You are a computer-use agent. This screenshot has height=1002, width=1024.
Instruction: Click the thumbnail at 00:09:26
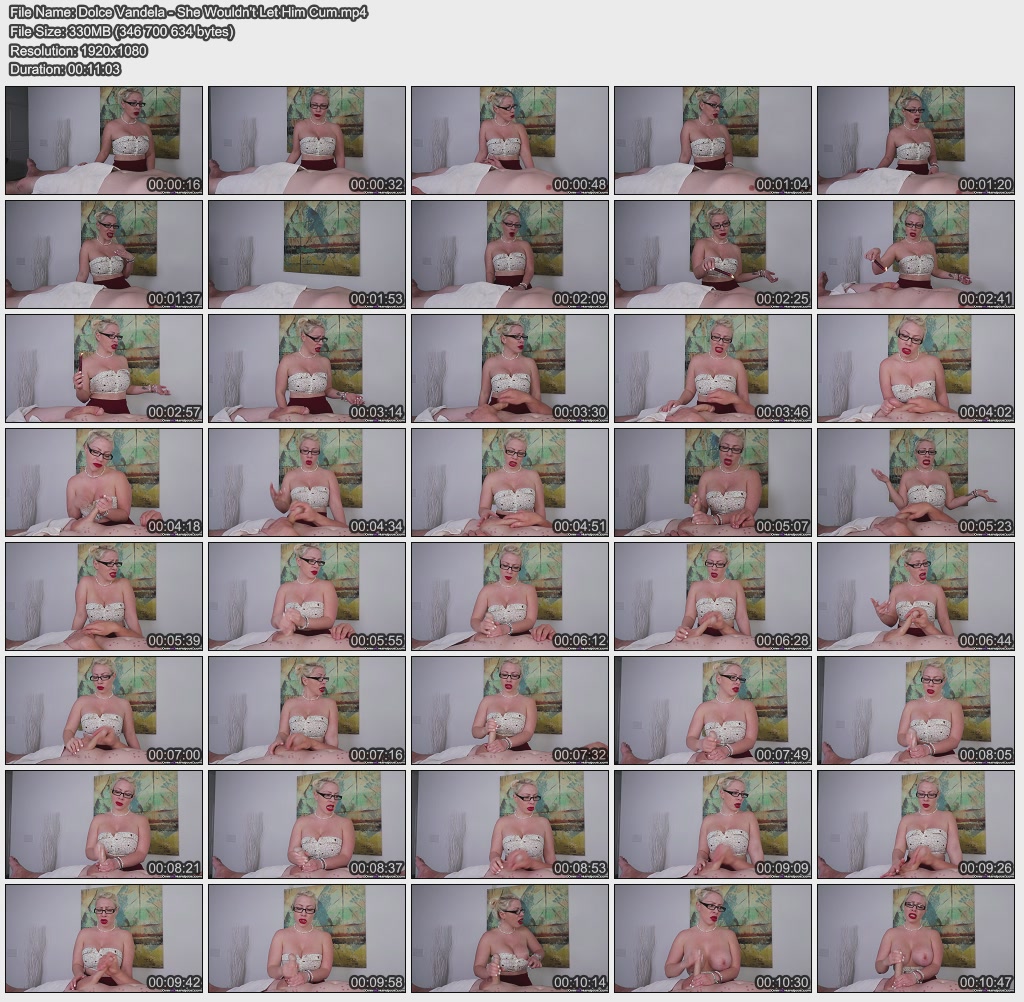tap(916, 824)
